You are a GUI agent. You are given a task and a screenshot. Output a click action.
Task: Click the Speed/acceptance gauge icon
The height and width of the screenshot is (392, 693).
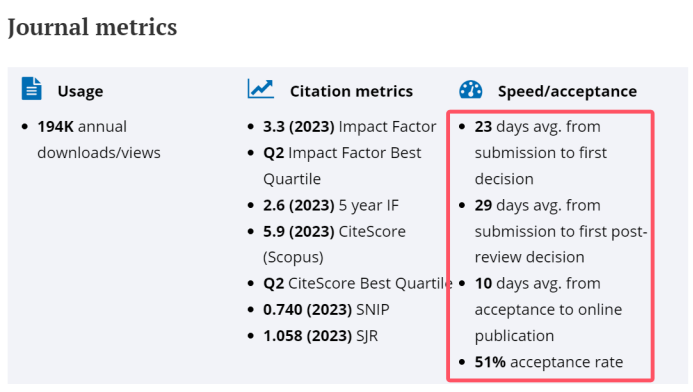tap(471, 89)
